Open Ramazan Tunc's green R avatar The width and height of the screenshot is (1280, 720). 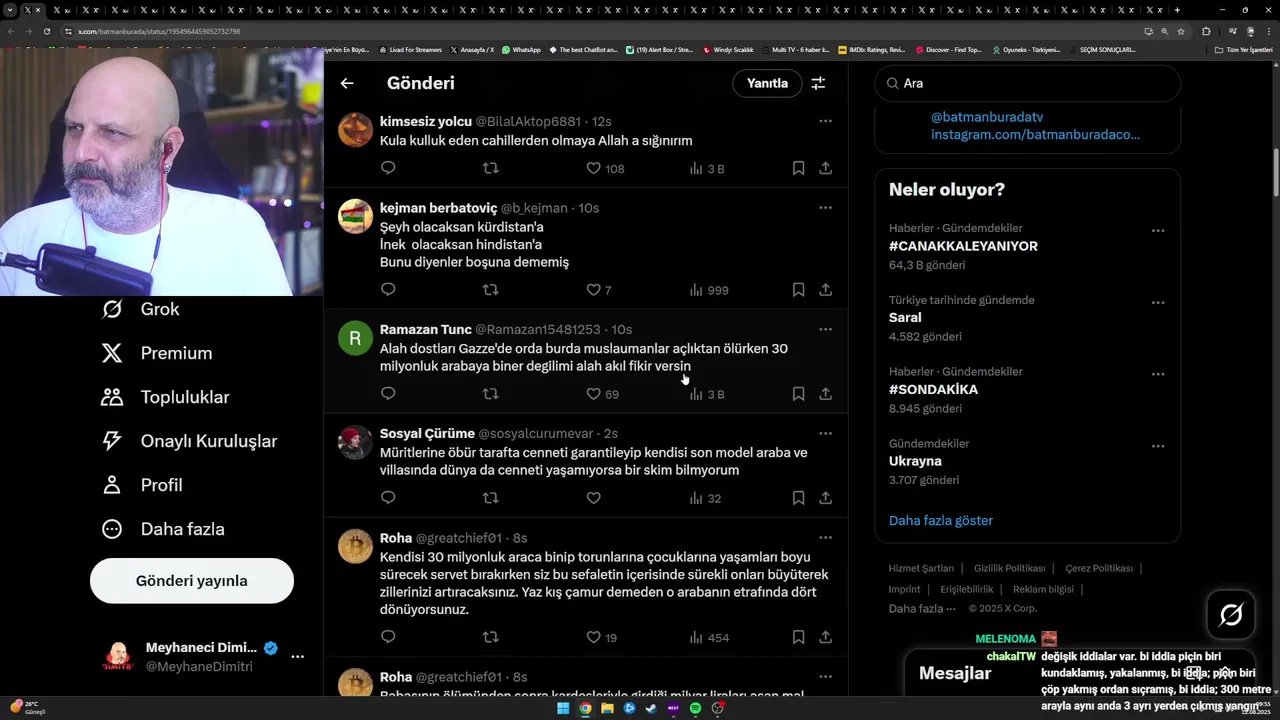tap(355, 337)
